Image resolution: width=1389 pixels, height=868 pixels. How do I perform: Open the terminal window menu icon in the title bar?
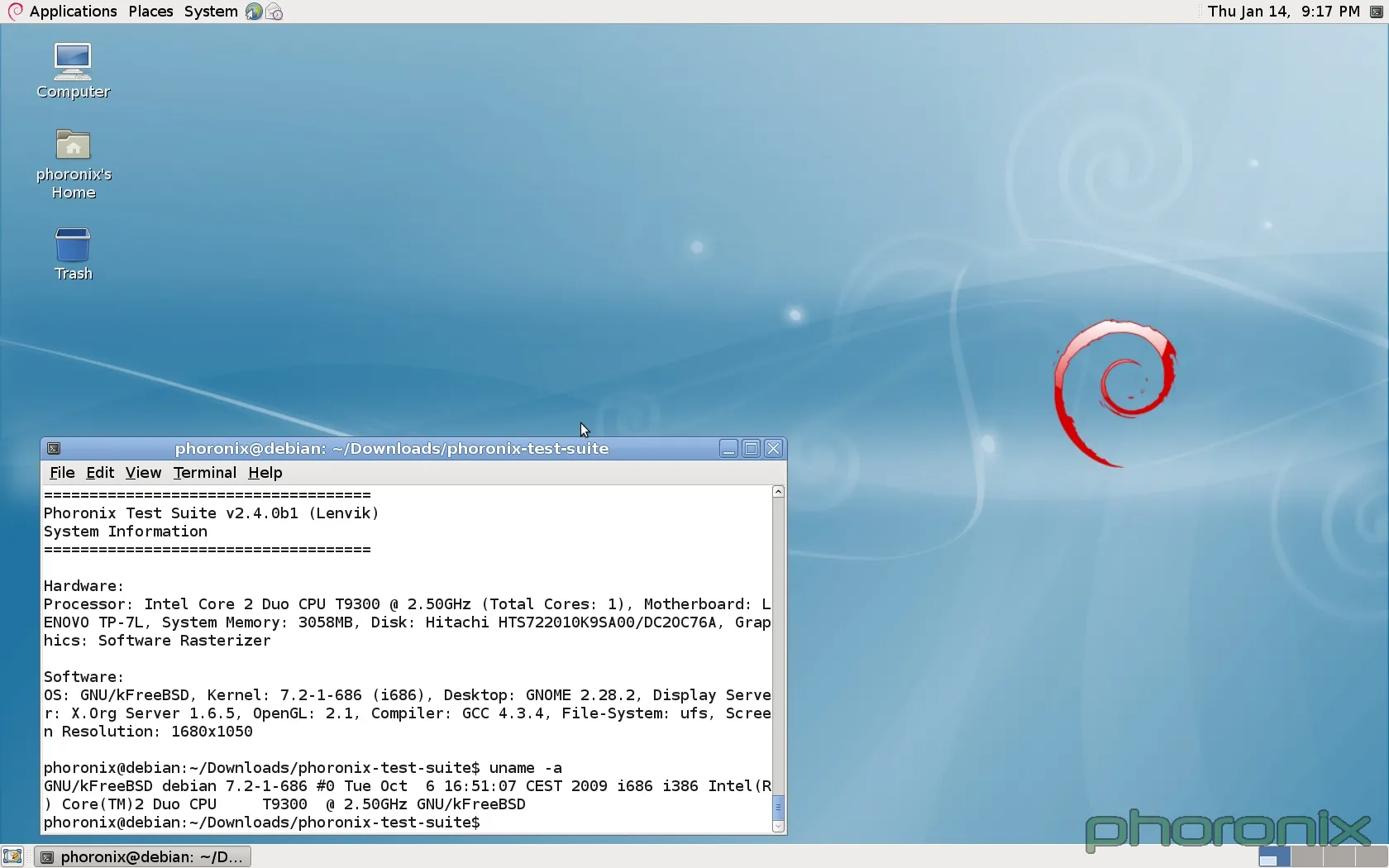tap(54, 449)
